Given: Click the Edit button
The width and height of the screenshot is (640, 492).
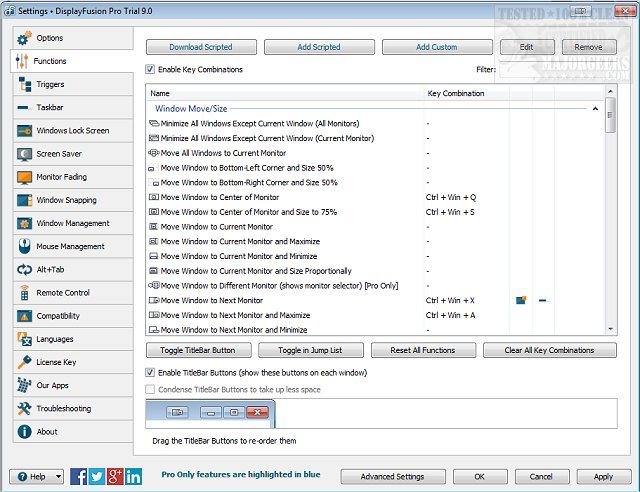Looking at the screenshot, I should tap(527, 47).
